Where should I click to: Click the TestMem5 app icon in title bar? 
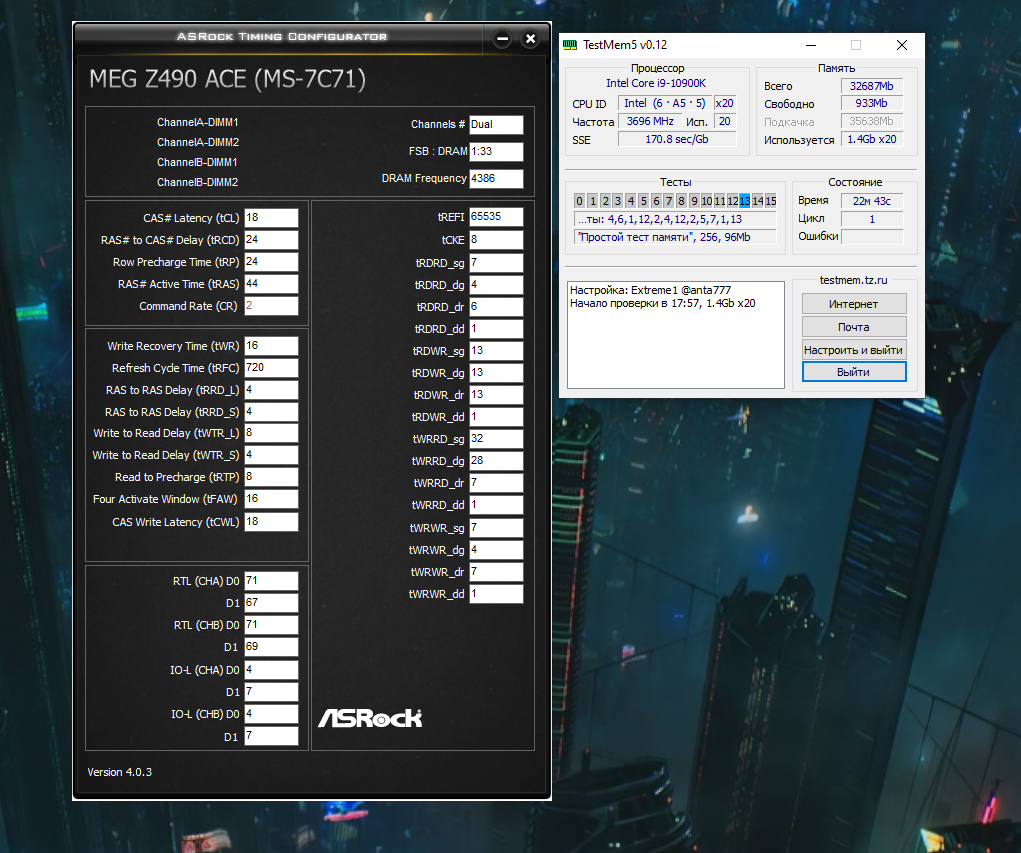[x=570, y=45]
